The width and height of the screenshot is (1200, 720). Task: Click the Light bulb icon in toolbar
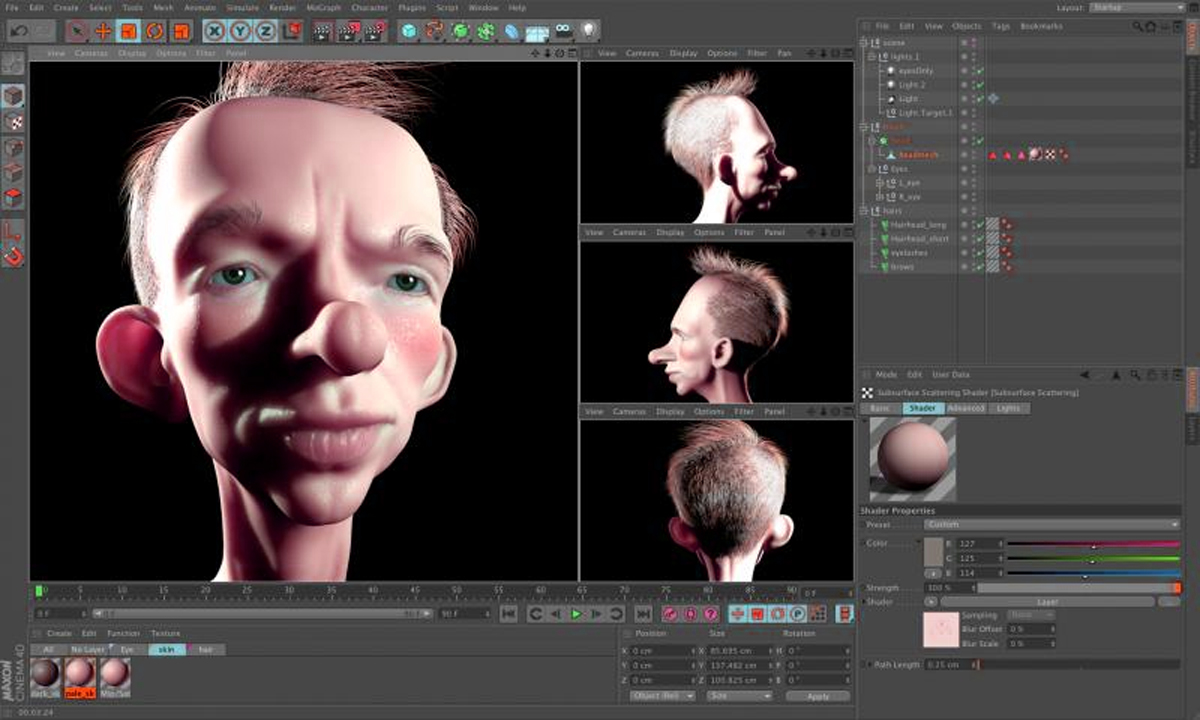click(589, 32)
